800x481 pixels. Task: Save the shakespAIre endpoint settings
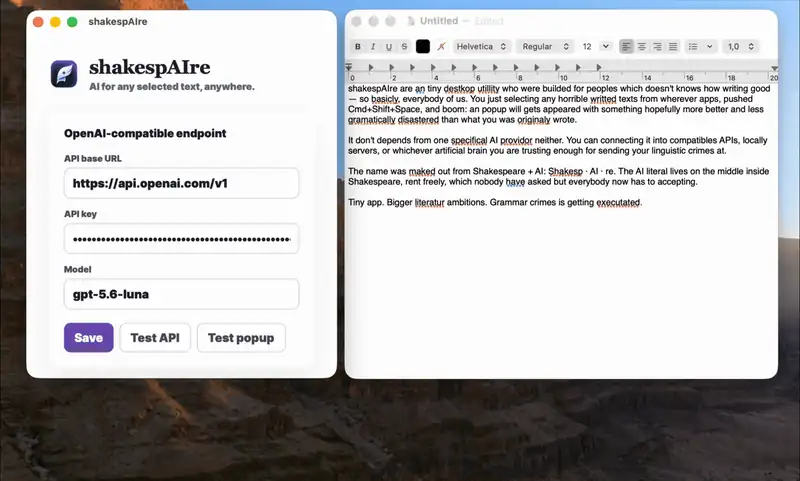89,338
